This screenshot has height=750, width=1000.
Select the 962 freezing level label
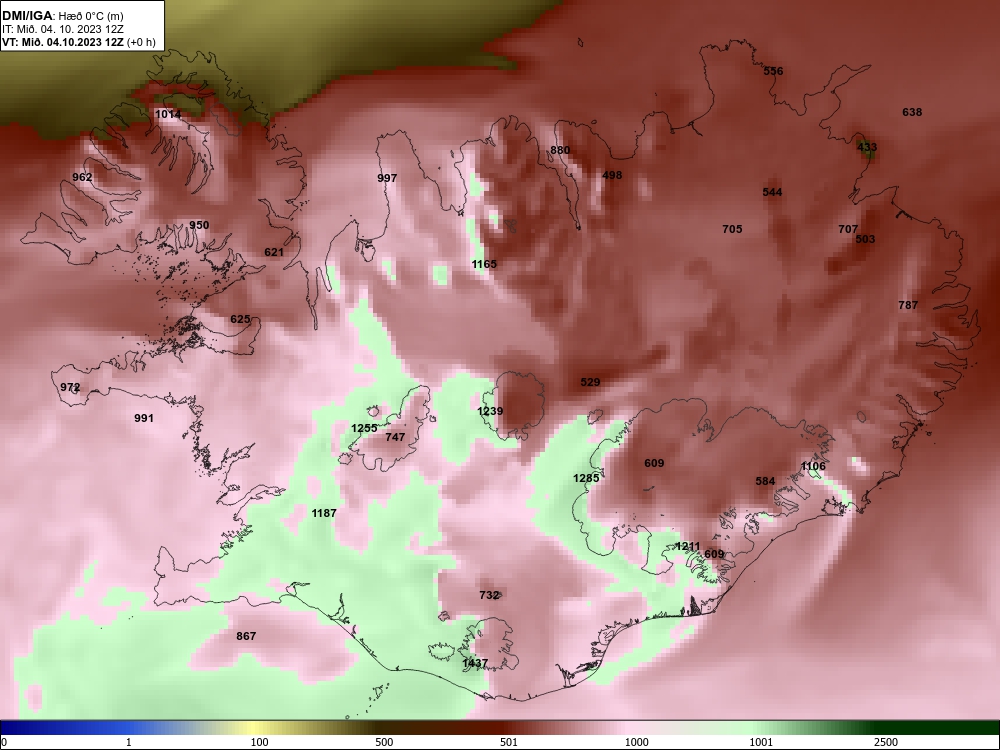[x=82, y=177]
